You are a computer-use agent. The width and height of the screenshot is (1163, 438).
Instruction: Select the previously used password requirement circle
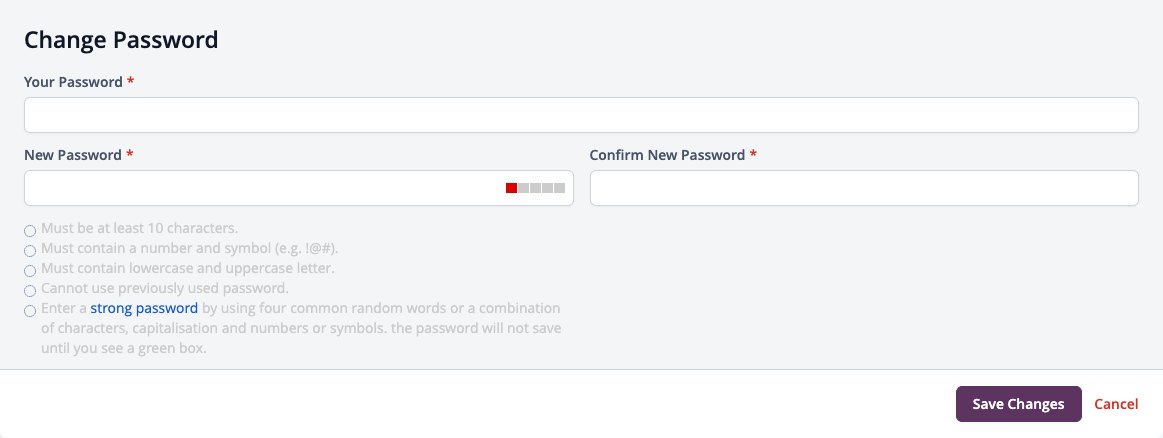(x=30, y=291)
